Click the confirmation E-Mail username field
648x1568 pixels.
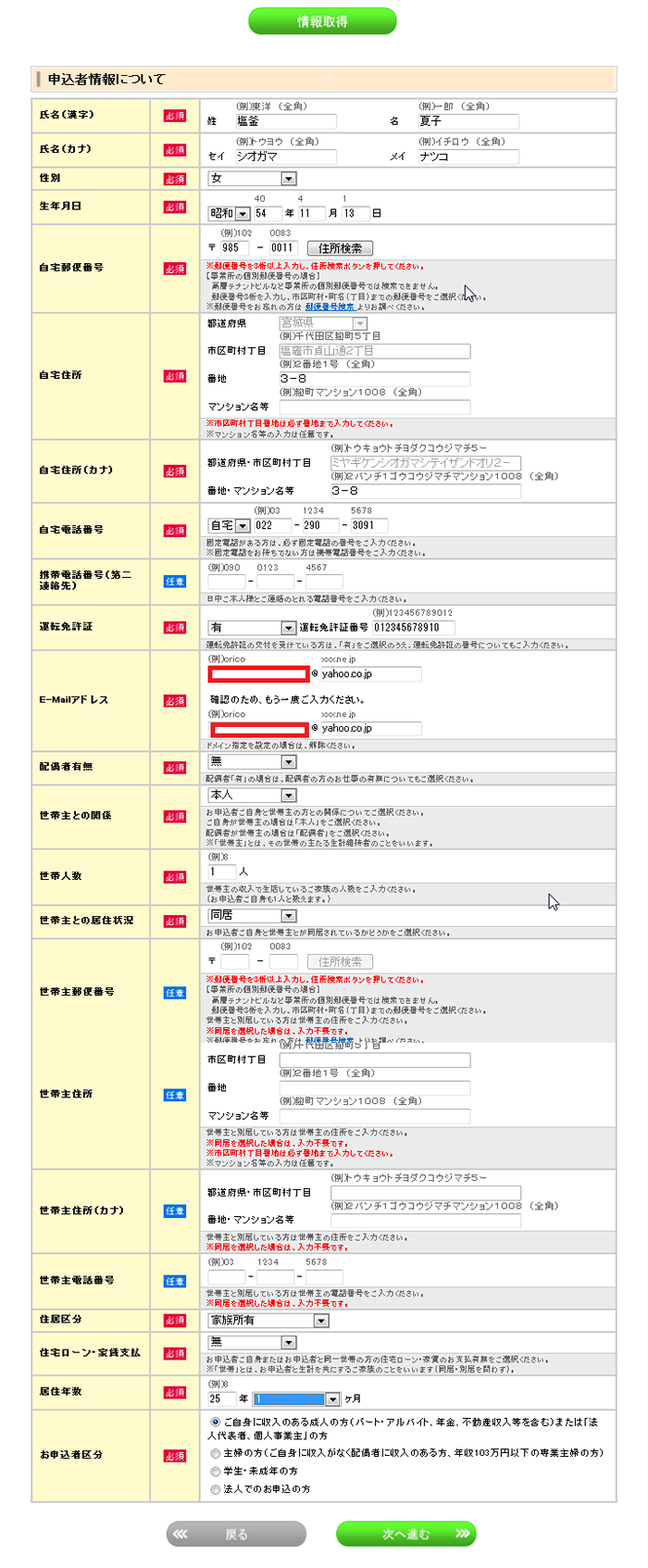coord(259,729)
